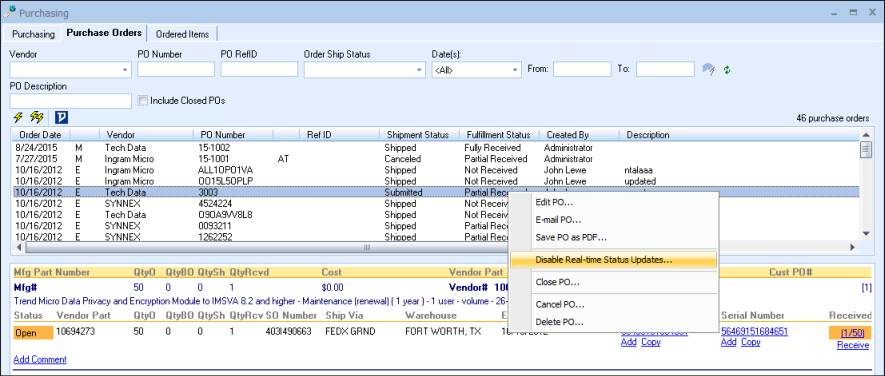The width and height of the screenshot is (885, 376).
Task: Click into the PO Number input field
Action: tap(176, 69)
